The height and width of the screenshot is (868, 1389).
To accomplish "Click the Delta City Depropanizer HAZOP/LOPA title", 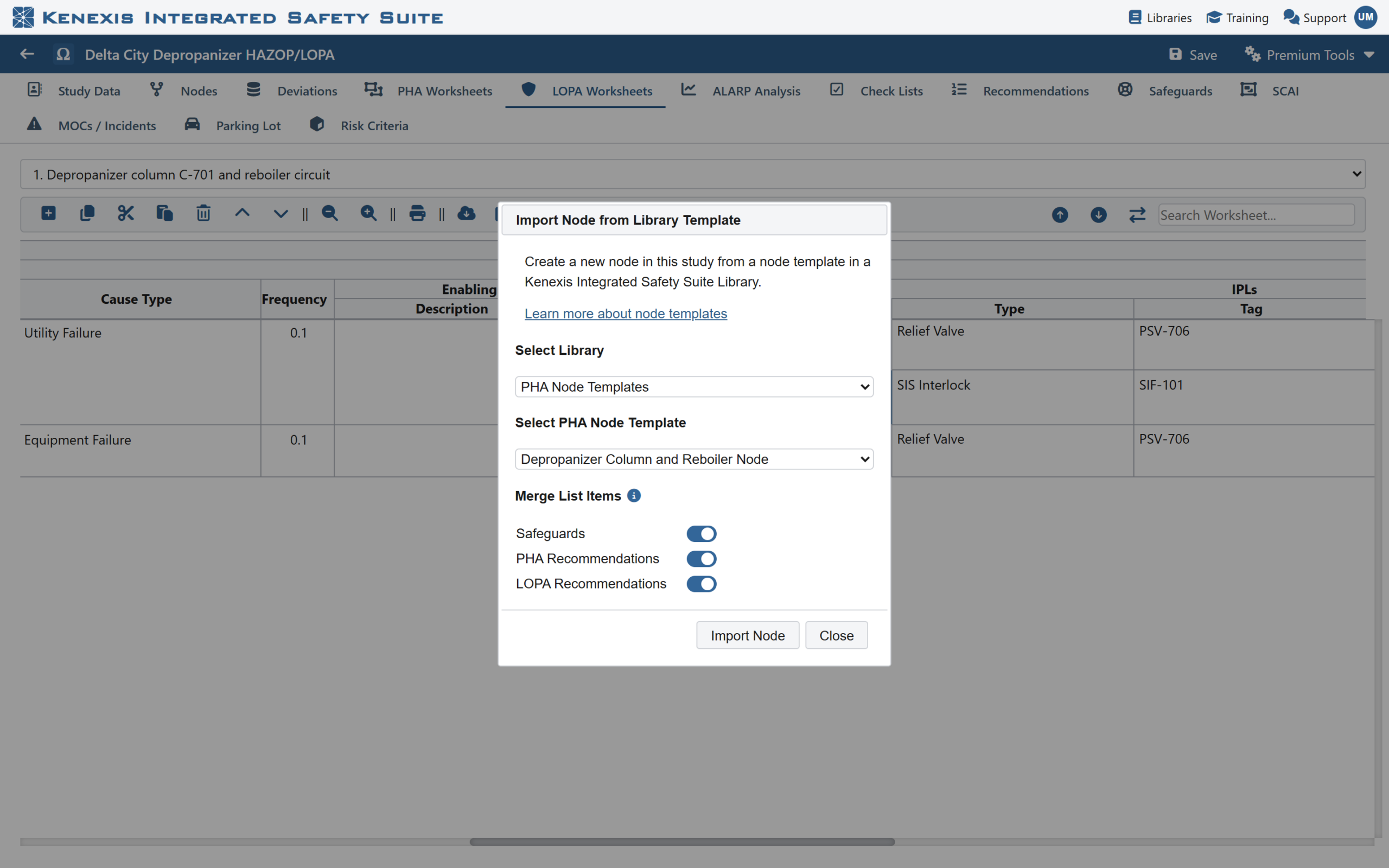I will [x=209, y=55].
